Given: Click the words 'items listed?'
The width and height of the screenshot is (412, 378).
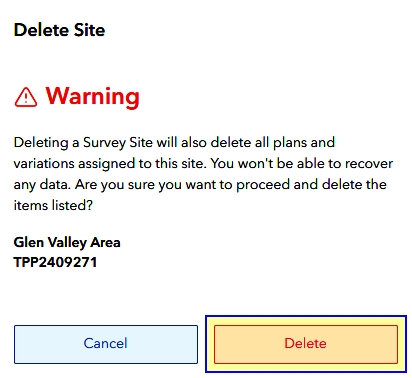Looking at the screenshot, I should click(x=53, y=205).
